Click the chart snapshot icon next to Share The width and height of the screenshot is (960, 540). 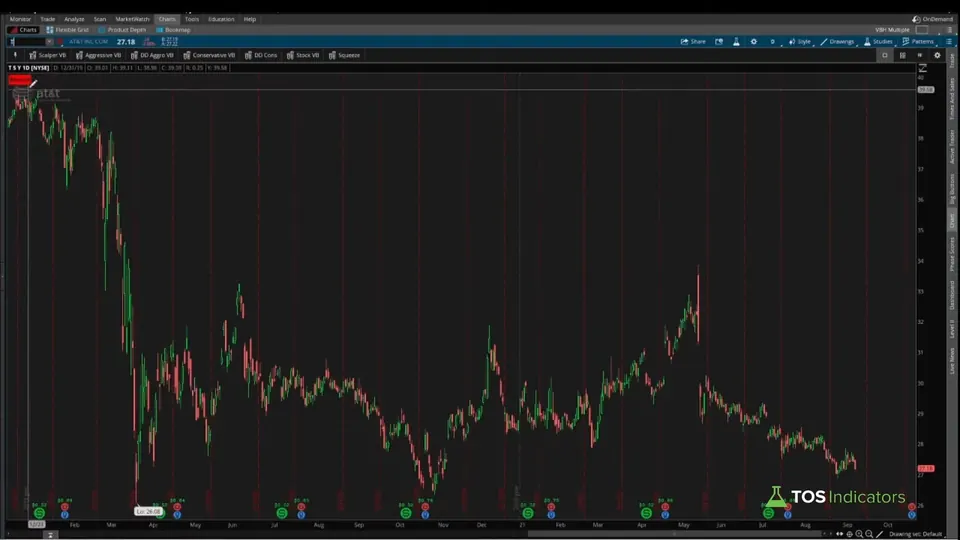[719, 42]
